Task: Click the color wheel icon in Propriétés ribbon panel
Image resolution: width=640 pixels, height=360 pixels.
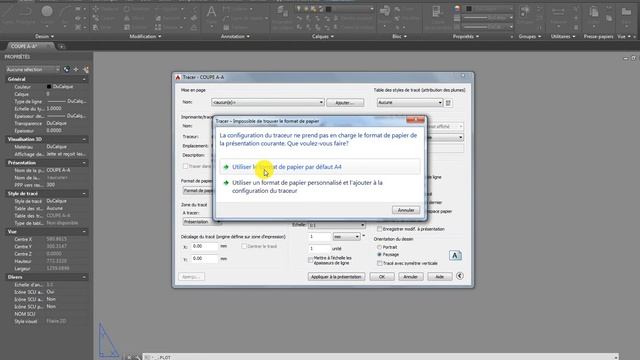Action: [457, 9]
